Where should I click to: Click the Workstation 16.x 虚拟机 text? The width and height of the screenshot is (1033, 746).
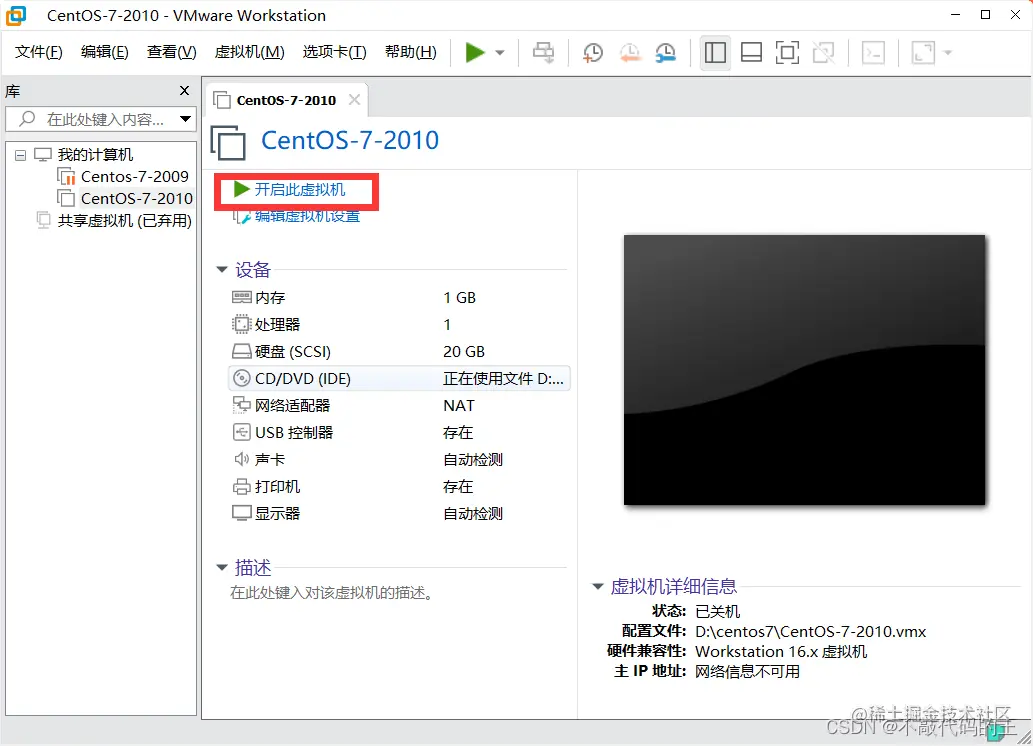[781, 652]
